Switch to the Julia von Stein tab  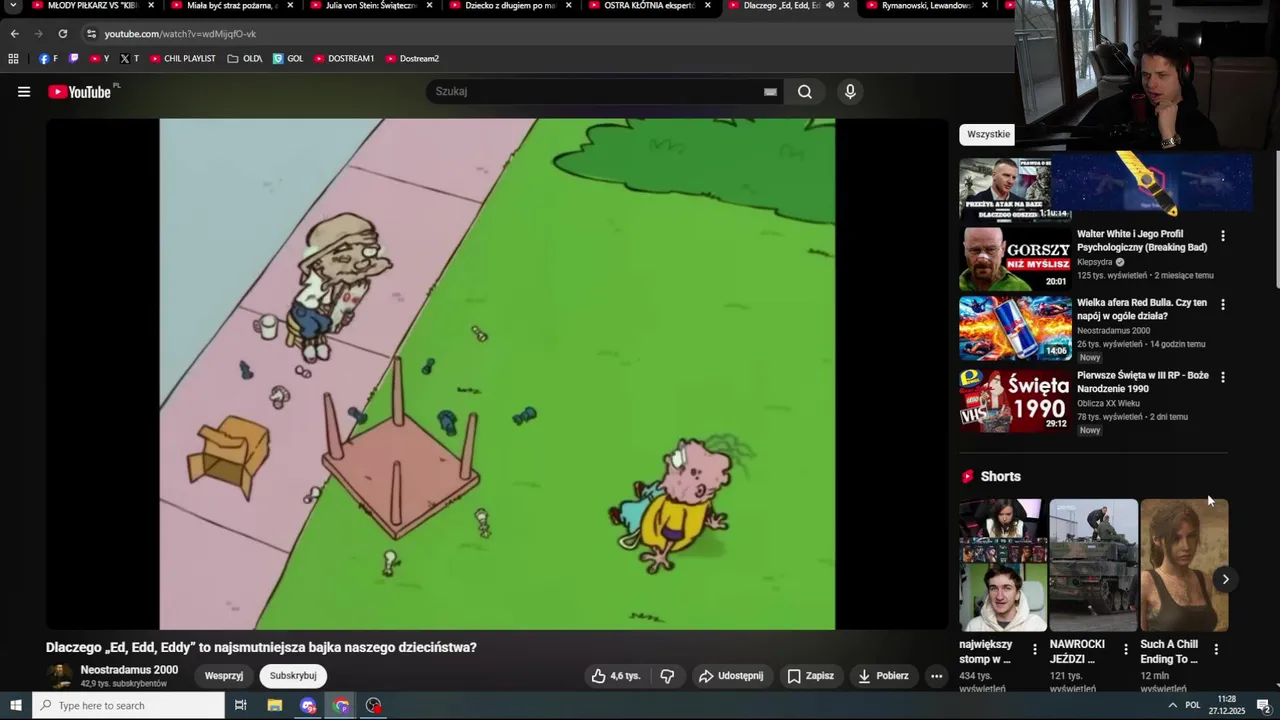point(368,6)
